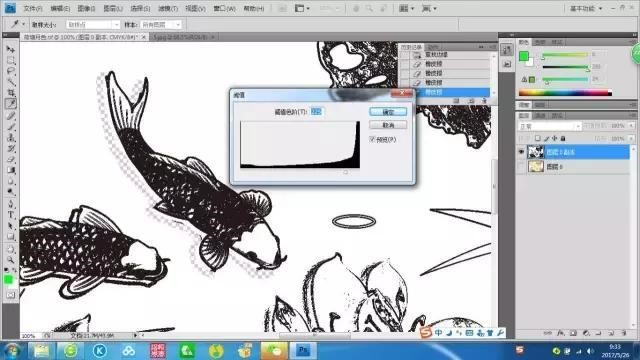
Task: Click the threshold level (阈值色阶) input field
Action: click(x=316, y=111)
